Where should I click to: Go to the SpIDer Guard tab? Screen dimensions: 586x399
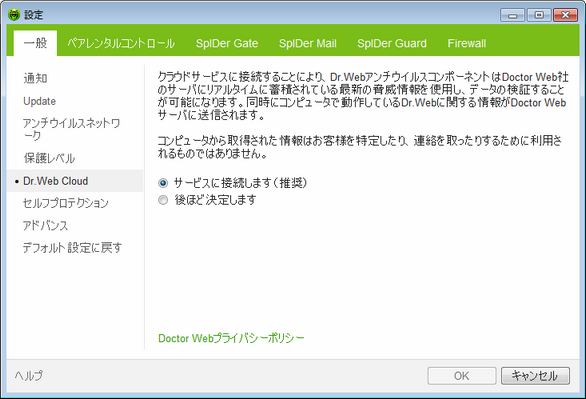point(392,43)
